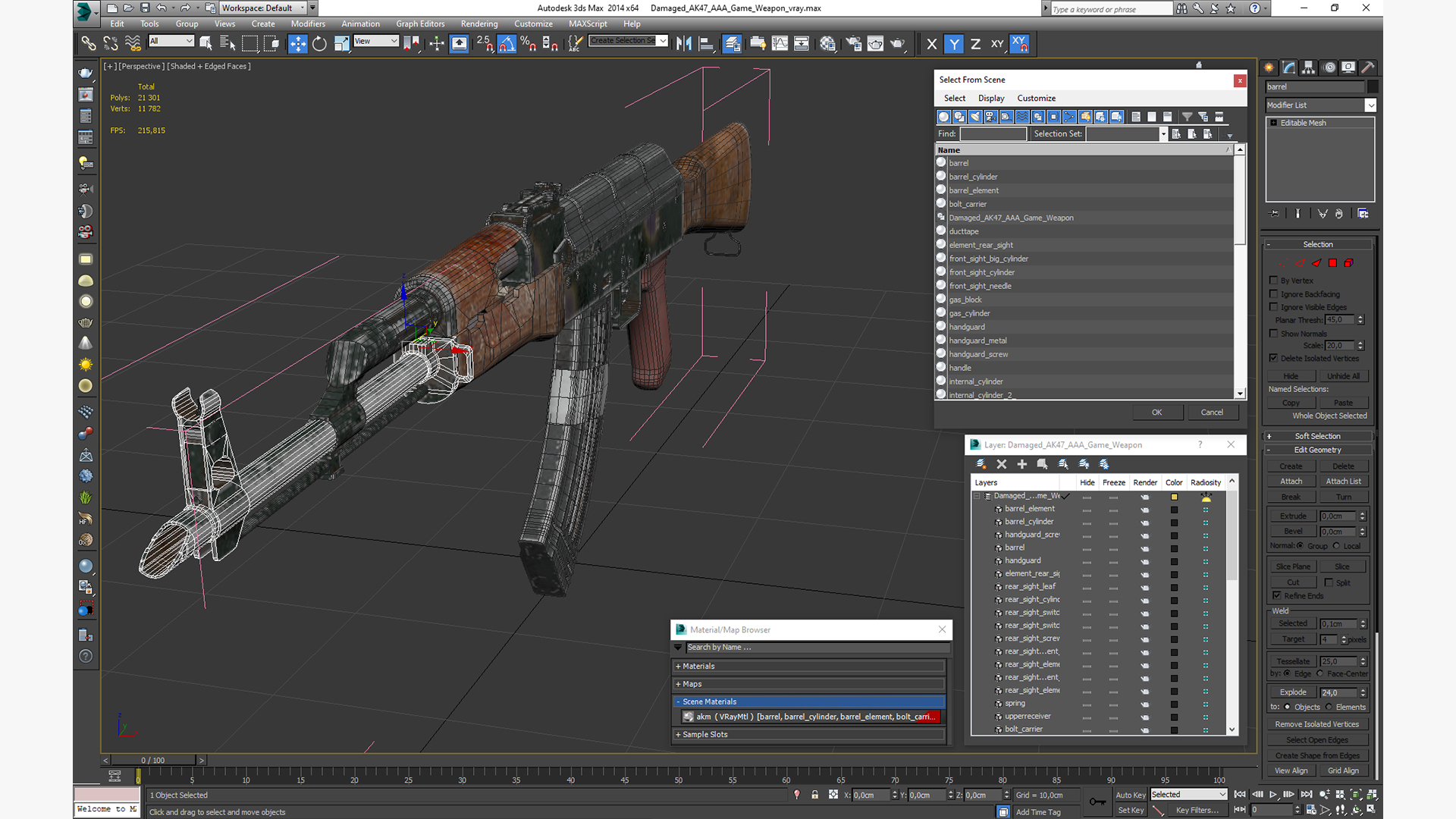The height and width of the screenshot is (819, 1456).
Task: Enable the Split checkbox
Action: click(1329, 582)
